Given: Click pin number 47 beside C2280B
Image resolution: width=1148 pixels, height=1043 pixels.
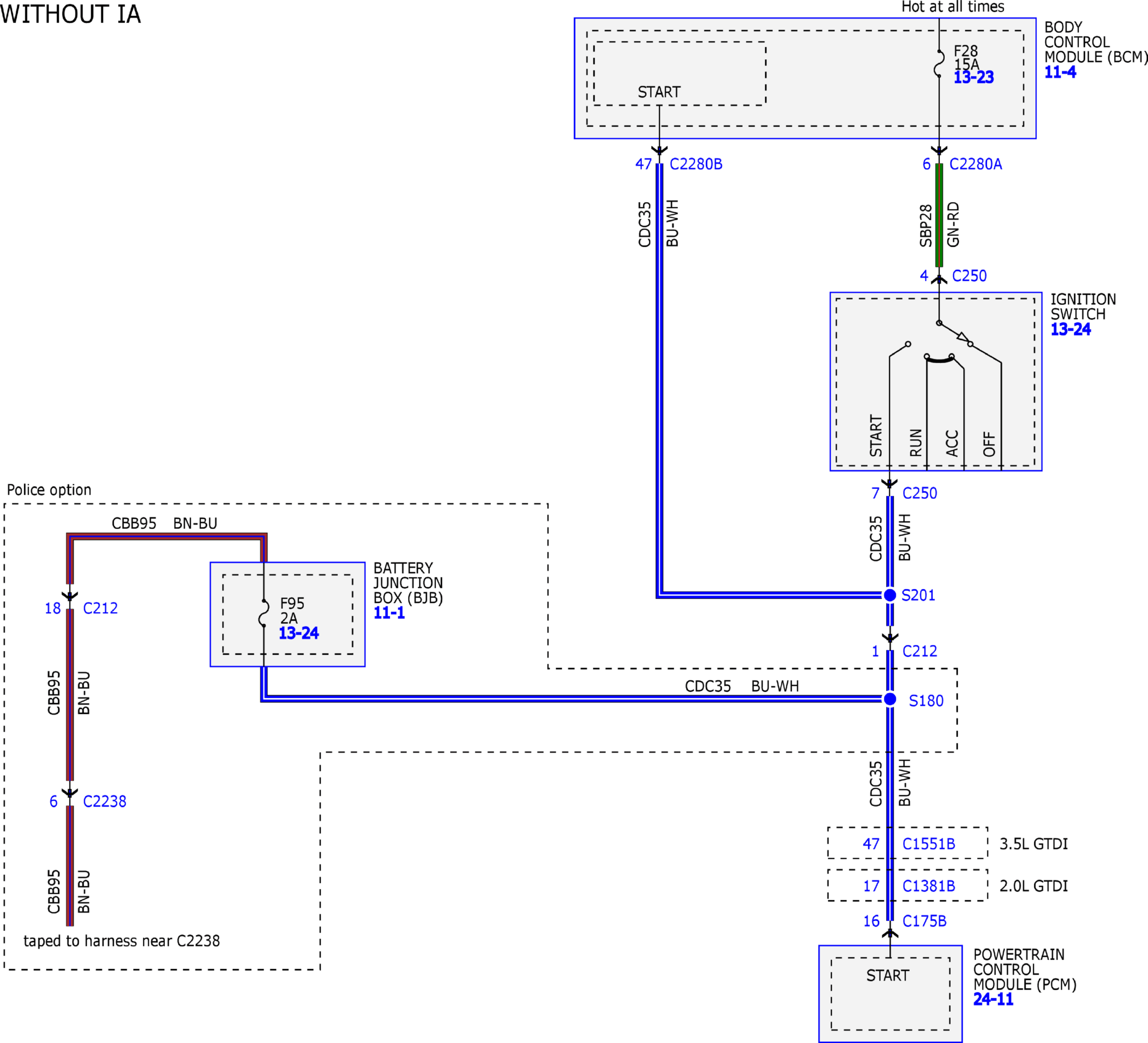Looking at the screenshot, I should coord(644,164).
